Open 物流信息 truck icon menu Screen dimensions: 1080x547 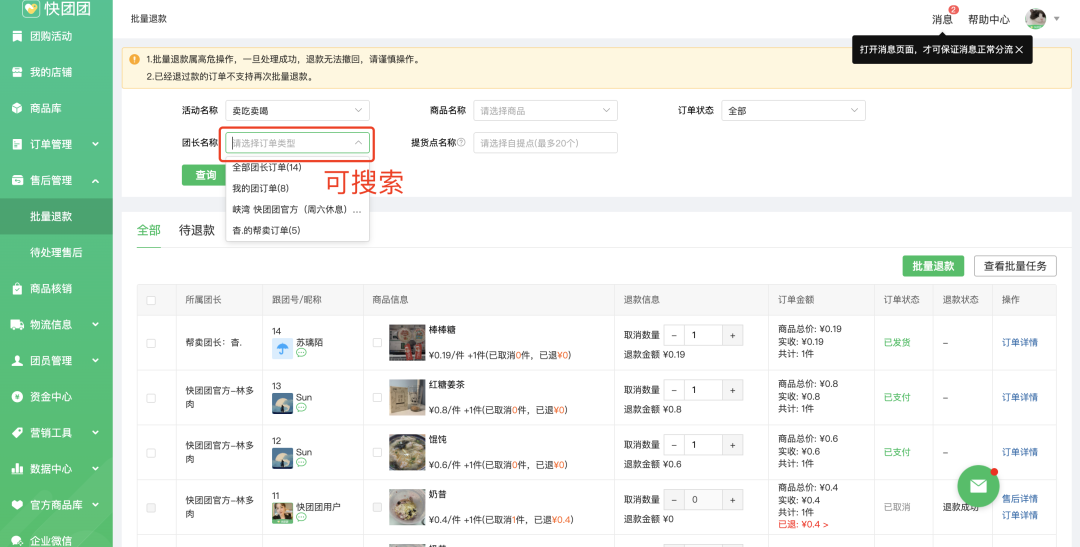17,324
